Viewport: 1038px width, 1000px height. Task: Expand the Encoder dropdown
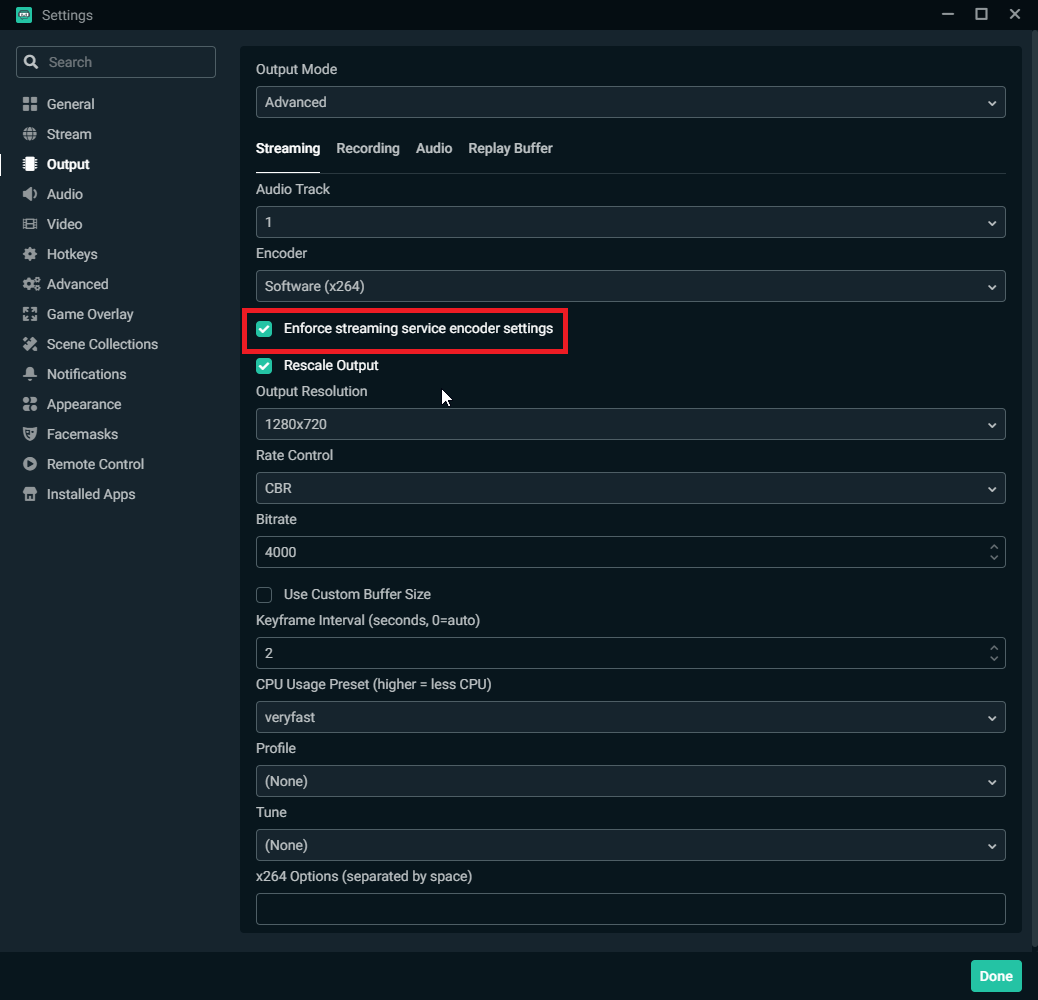point(630,286)
